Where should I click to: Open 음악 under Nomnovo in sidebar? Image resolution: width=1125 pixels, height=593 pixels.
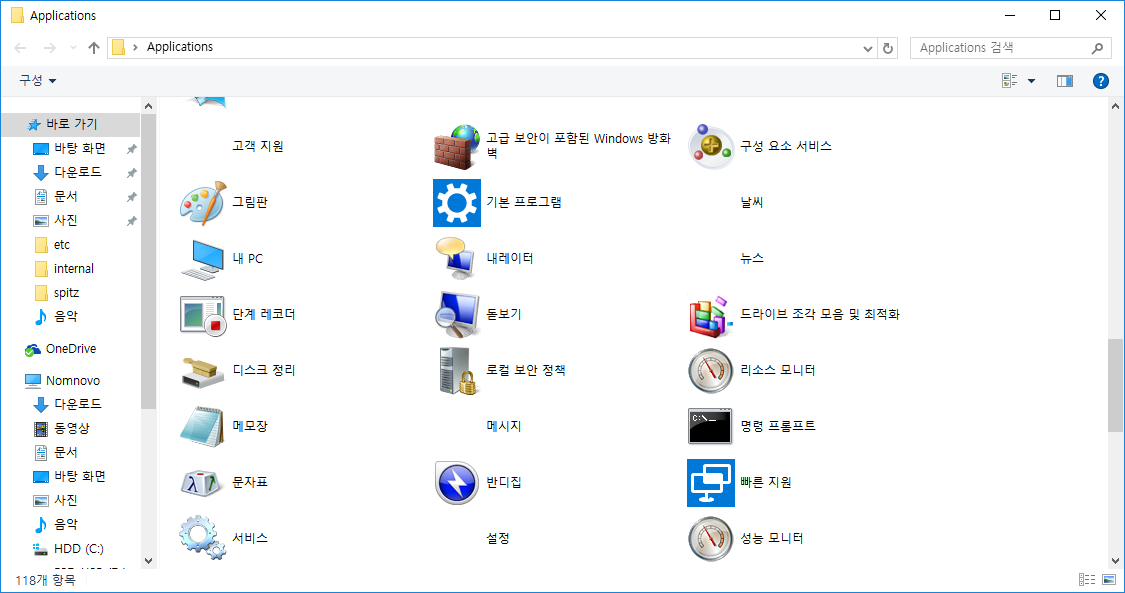tap(66, 525)
